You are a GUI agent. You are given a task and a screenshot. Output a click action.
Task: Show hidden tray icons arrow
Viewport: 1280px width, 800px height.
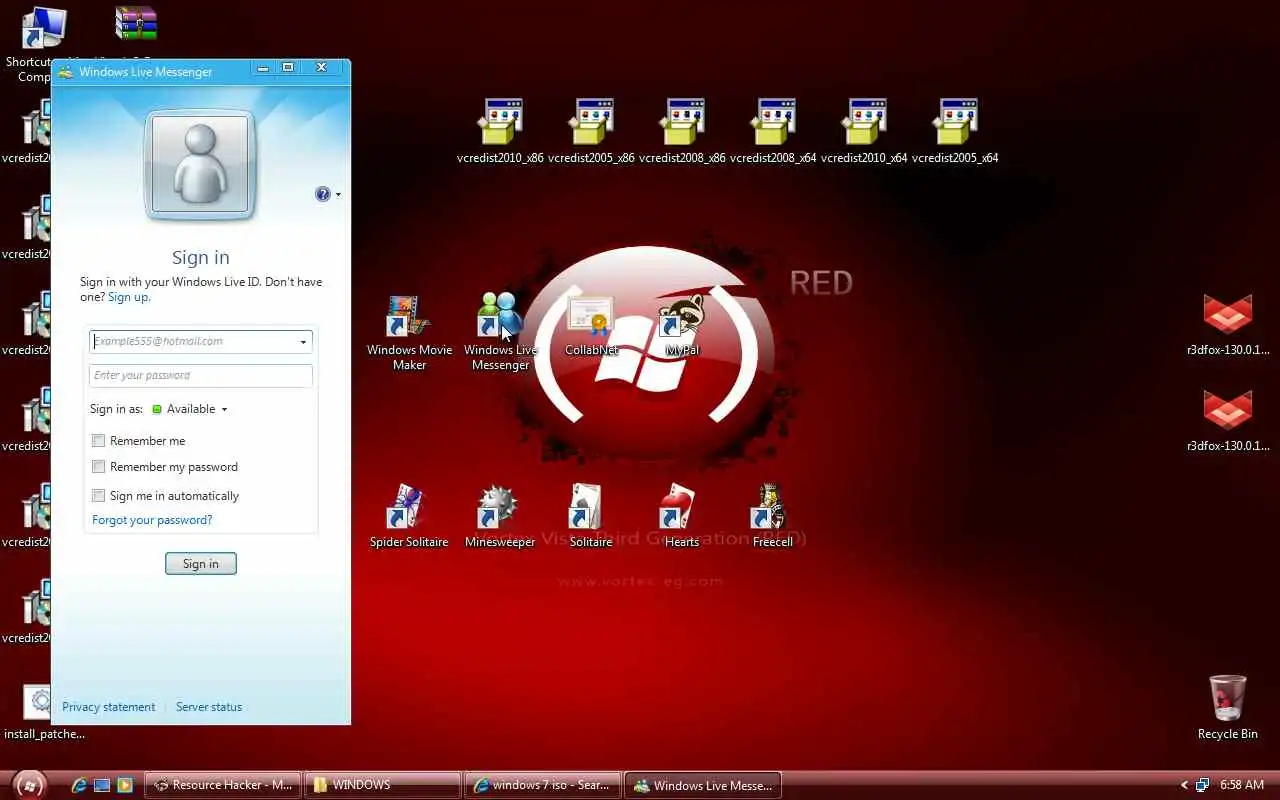pyautogui.click(x=1185, y=785)
